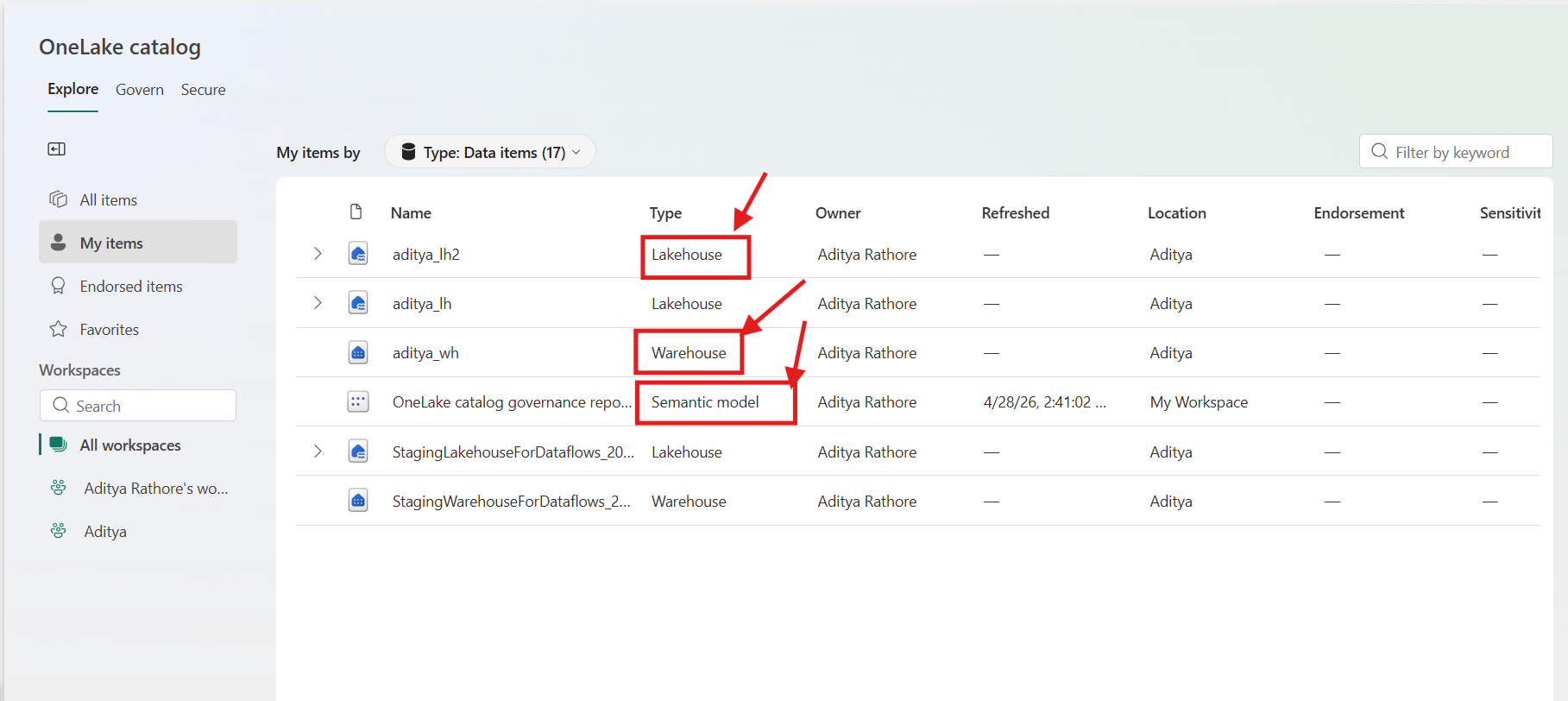Click Aditya Rathore's workspace people icon

coord(58,488)
